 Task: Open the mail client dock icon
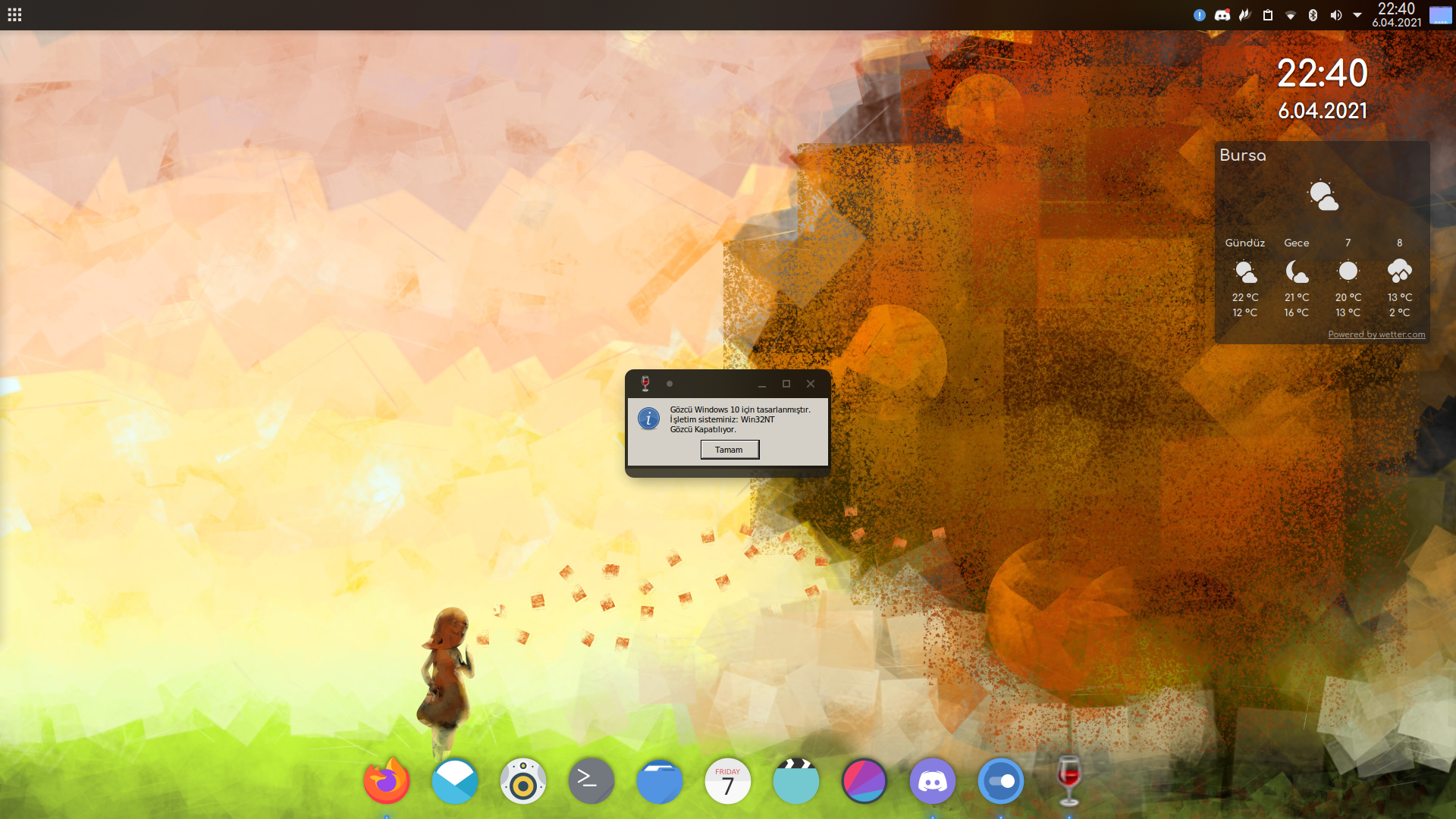pos(455,781)
